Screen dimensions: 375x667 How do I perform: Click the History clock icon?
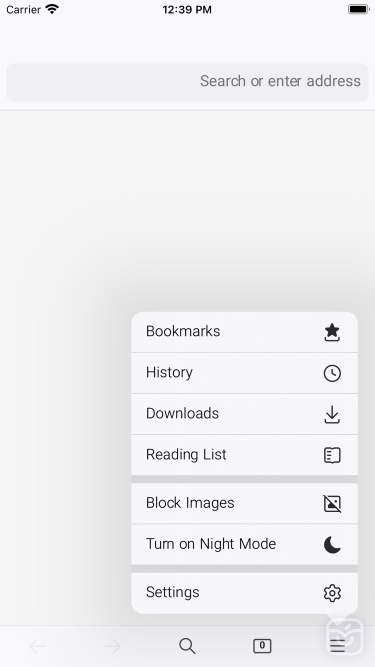click(332, 373)
